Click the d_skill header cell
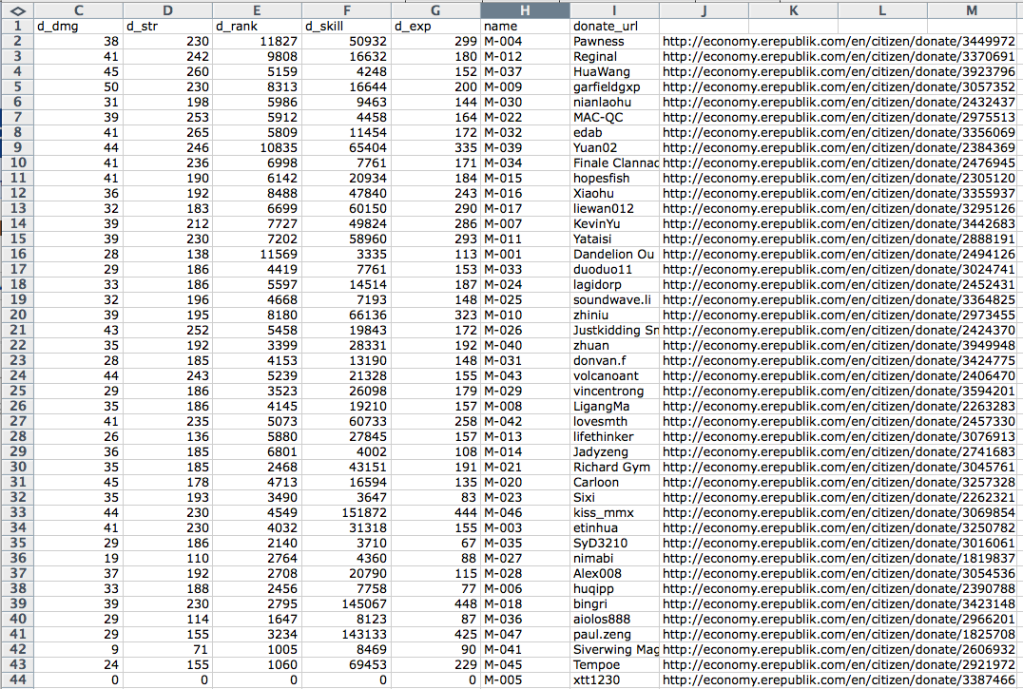1023x689 pixels. click(x=346, y=25)
